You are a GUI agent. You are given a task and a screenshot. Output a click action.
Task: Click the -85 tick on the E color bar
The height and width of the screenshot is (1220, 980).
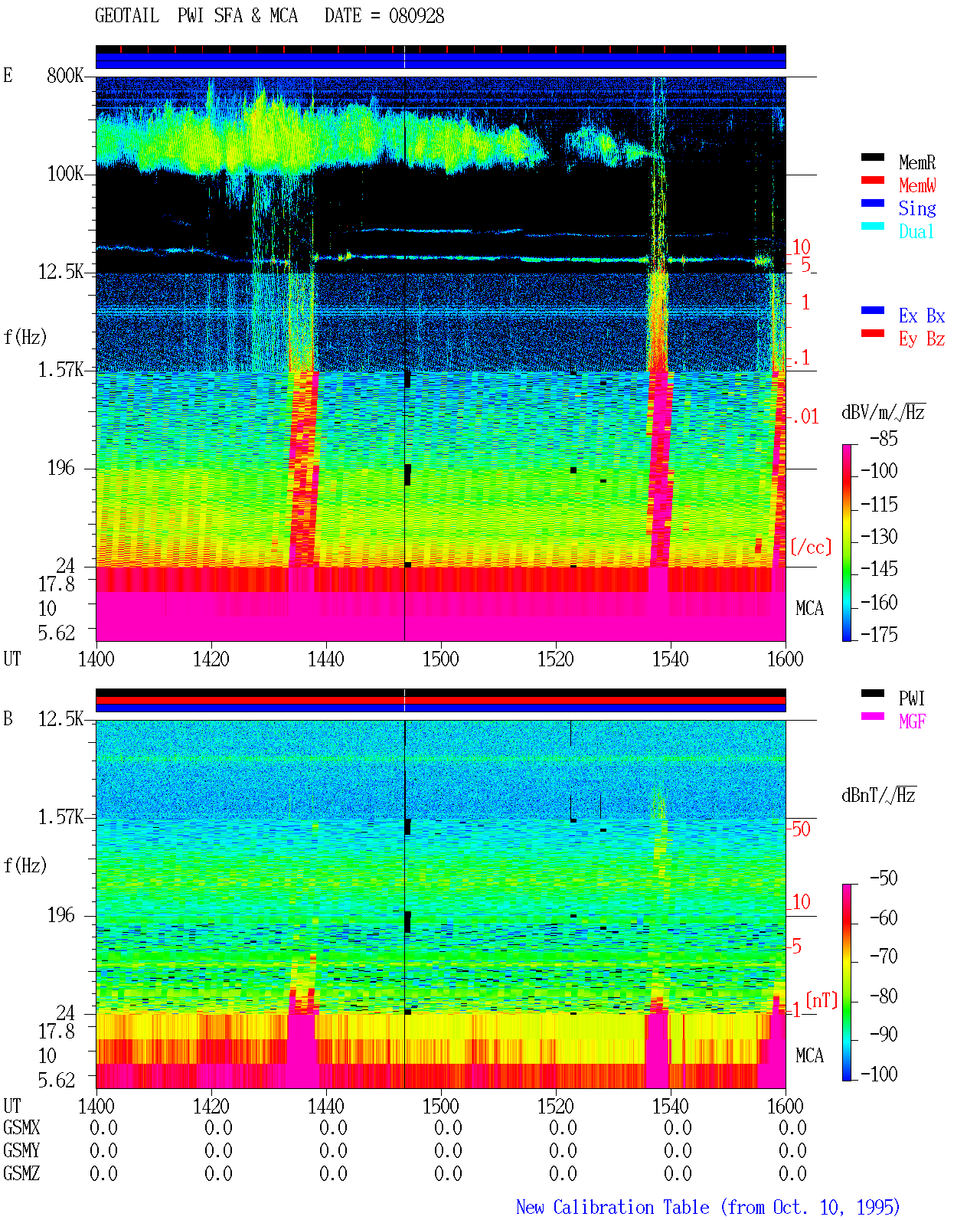click(x=884, y=439)
